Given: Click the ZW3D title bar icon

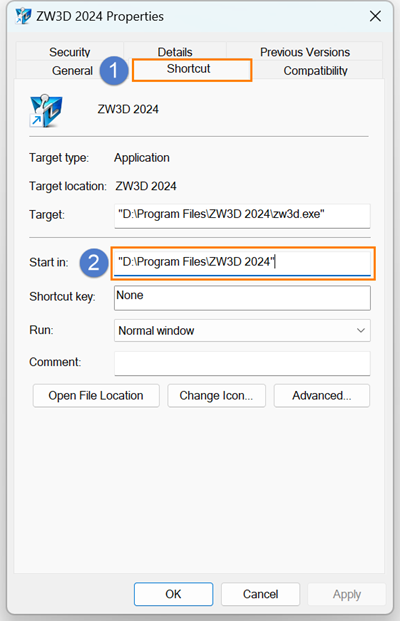Looking at the screenshot, I should coord(23,16).
